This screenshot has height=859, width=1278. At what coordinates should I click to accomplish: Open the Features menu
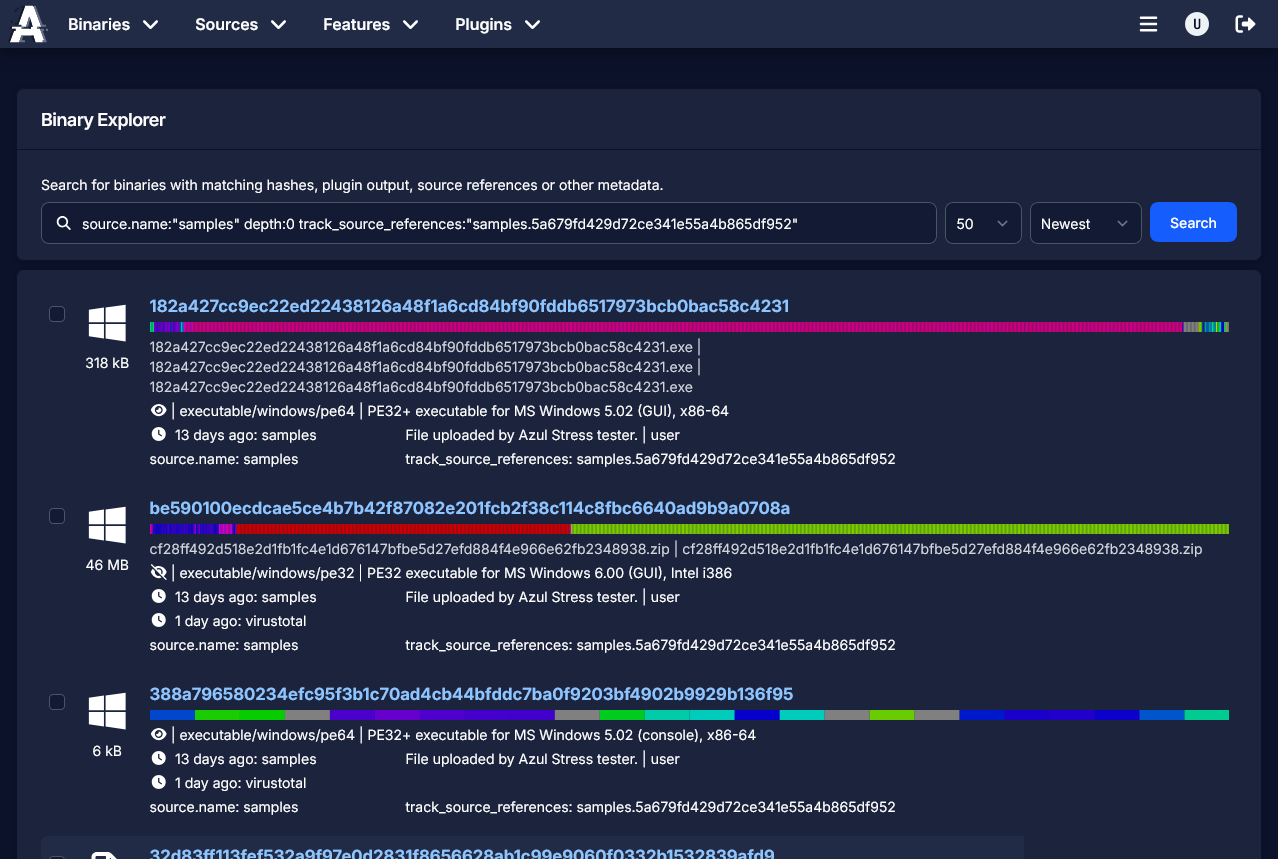[370, 24]
